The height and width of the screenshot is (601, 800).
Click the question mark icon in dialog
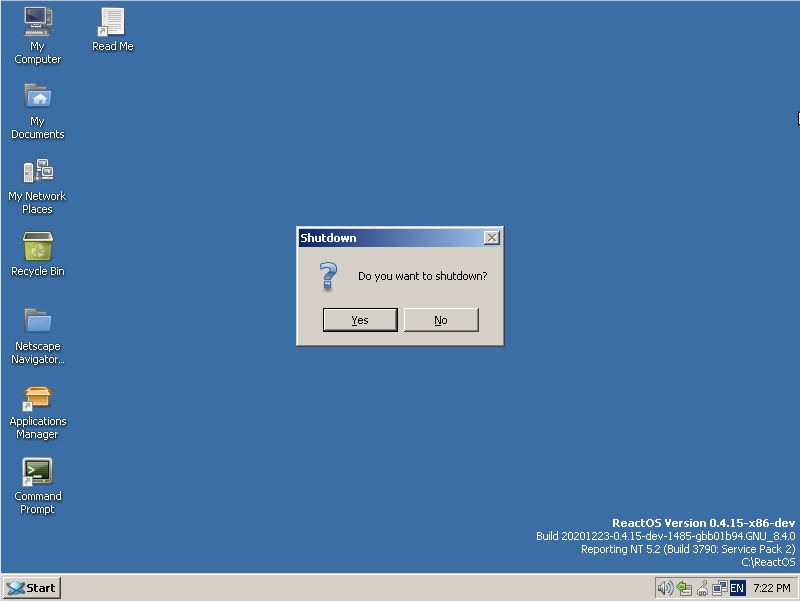[329, 276]
